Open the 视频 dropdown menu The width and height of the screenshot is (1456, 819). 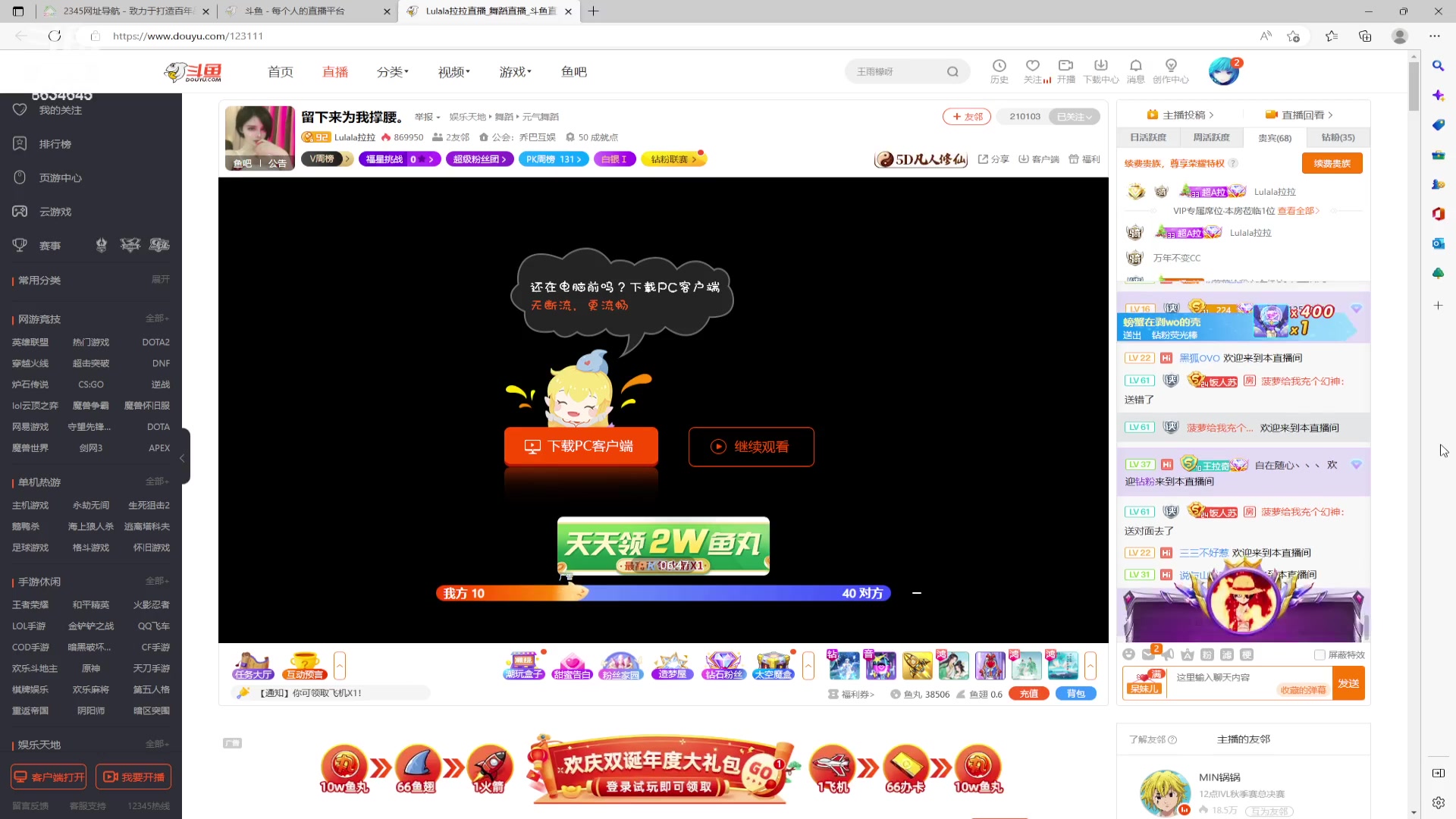[x=453, y=71]
